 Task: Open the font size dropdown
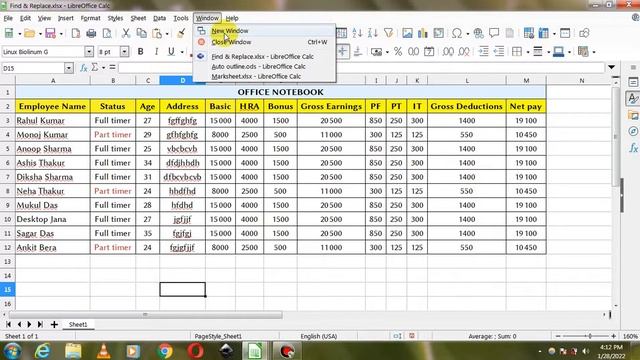pyautogui.click(x=124, y=52)
